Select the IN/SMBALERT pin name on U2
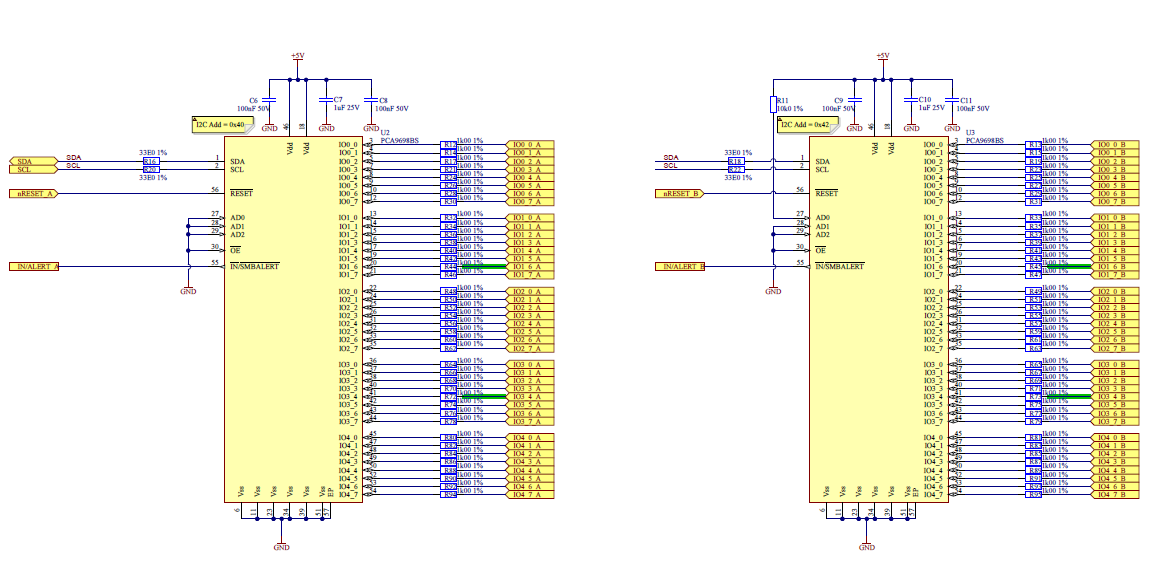Viewport: 1171px width, 584px height. (255, 267)
